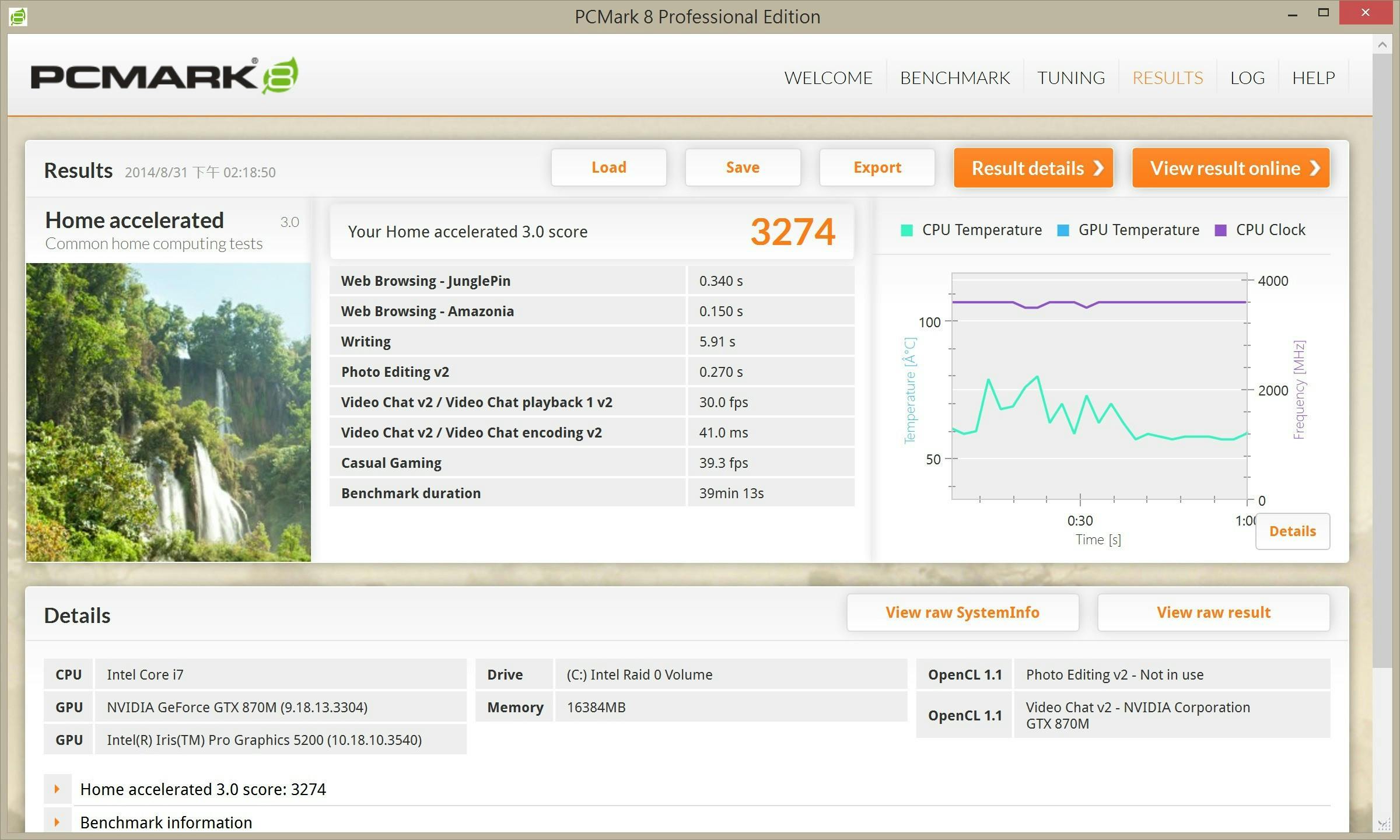Click the CPU Clock legend swatch
This screenshot has height=840, width=1400.
coord(1220,230)
